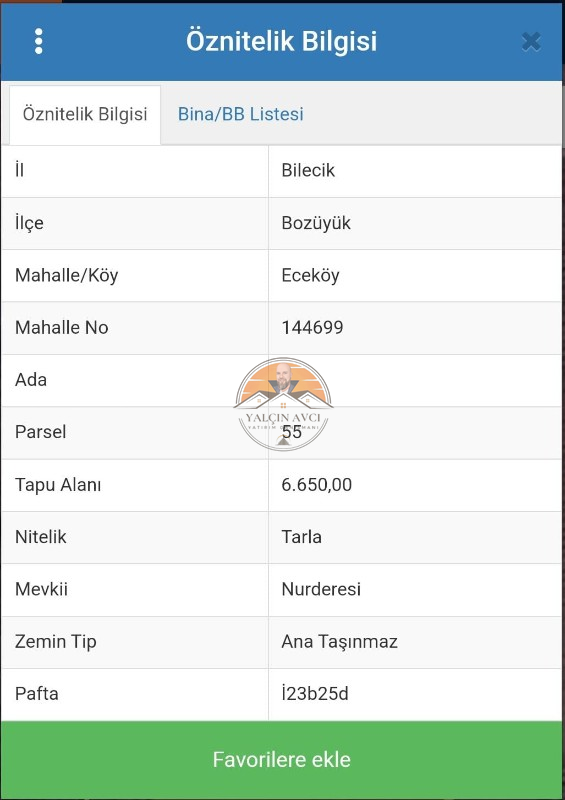Click the Tapu Alanı value 6.650,00
Viewport: 565px width, 800px height.
(x=316, y=485)
